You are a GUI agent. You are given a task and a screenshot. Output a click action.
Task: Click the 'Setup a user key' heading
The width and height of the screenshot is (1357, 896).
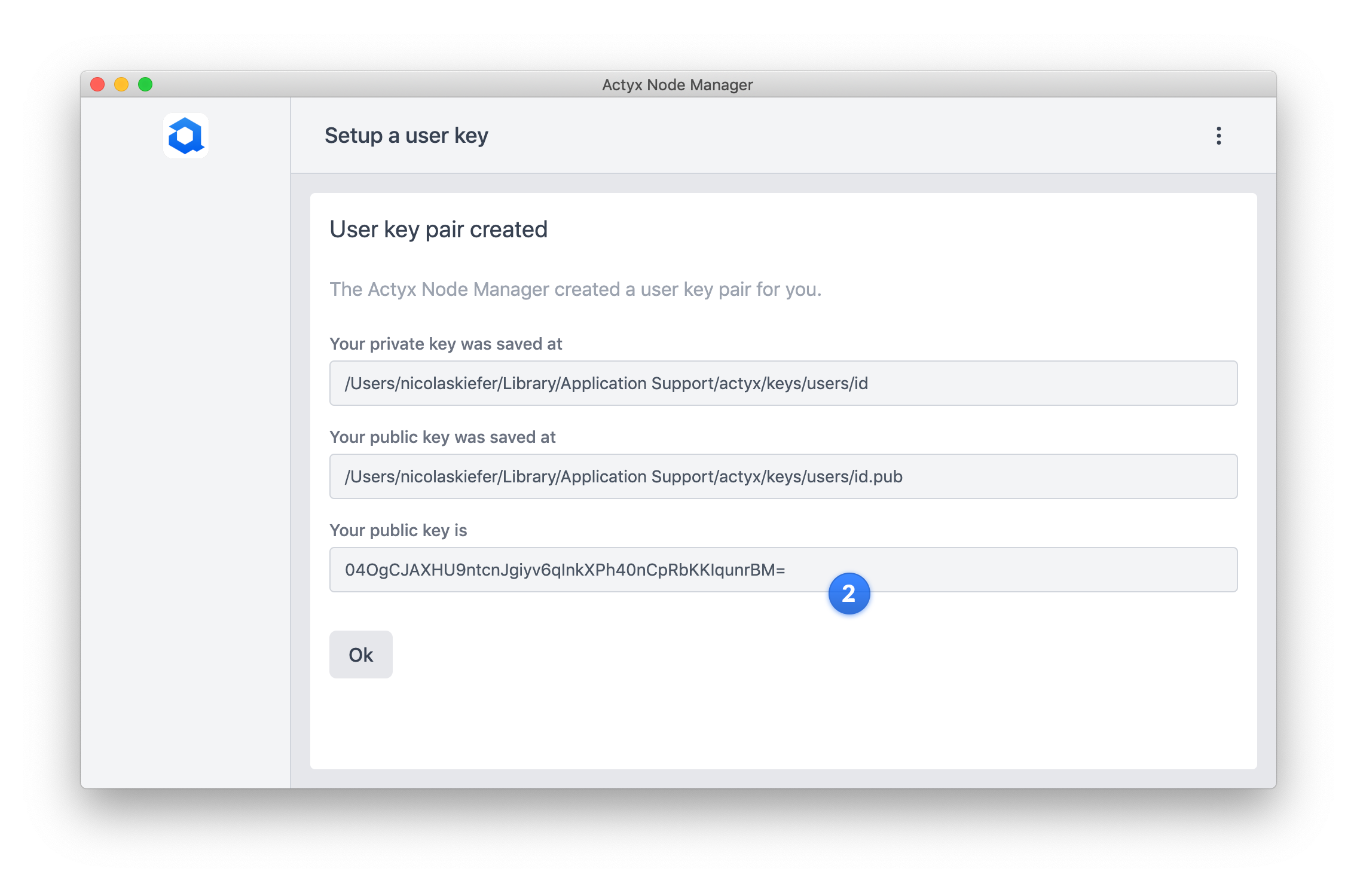coord(406,136)
